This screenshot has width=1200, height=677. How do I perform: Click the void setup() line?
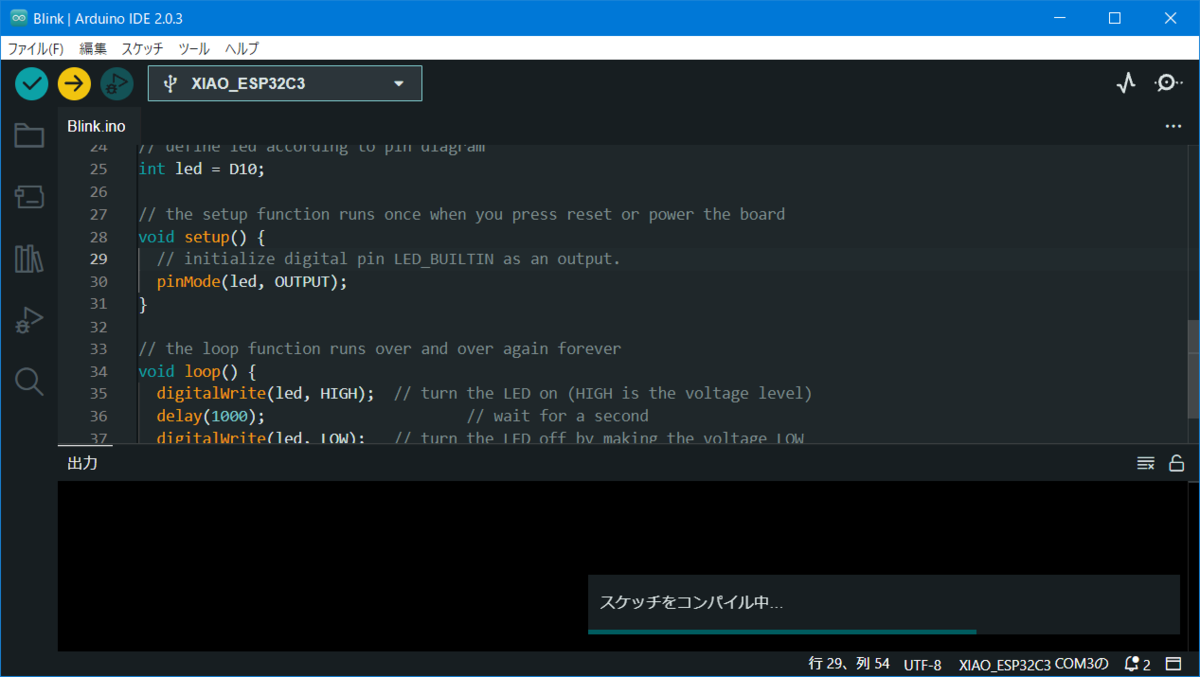click(x=201, y=237)
